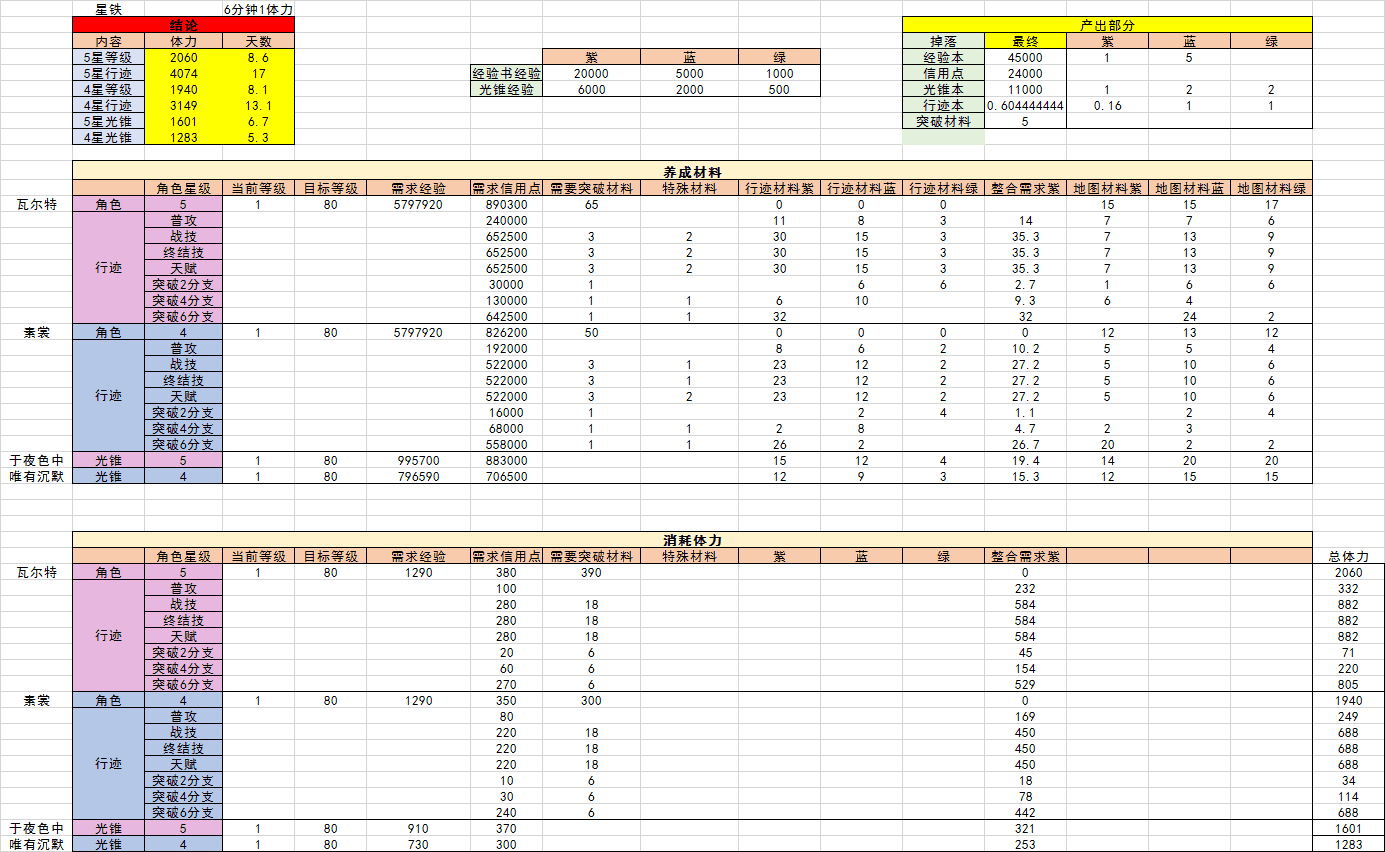
Task: Select the cell showing 0.604444444
Action: coord(1025,105)
